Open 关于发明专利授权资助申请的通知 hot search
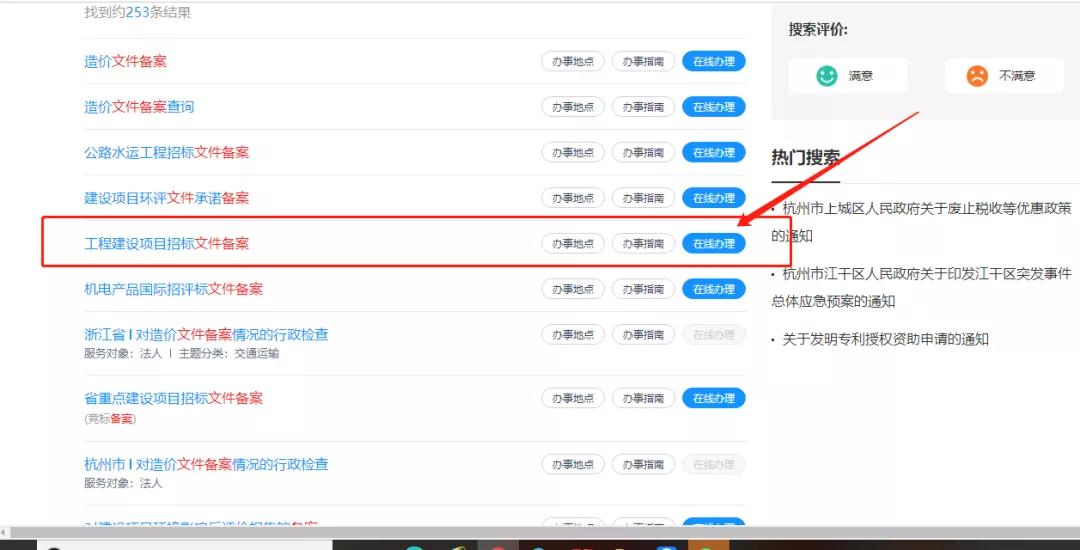The width and height of the screenshot is (1080, 550). pyautogui.click(x=886, y=339)
